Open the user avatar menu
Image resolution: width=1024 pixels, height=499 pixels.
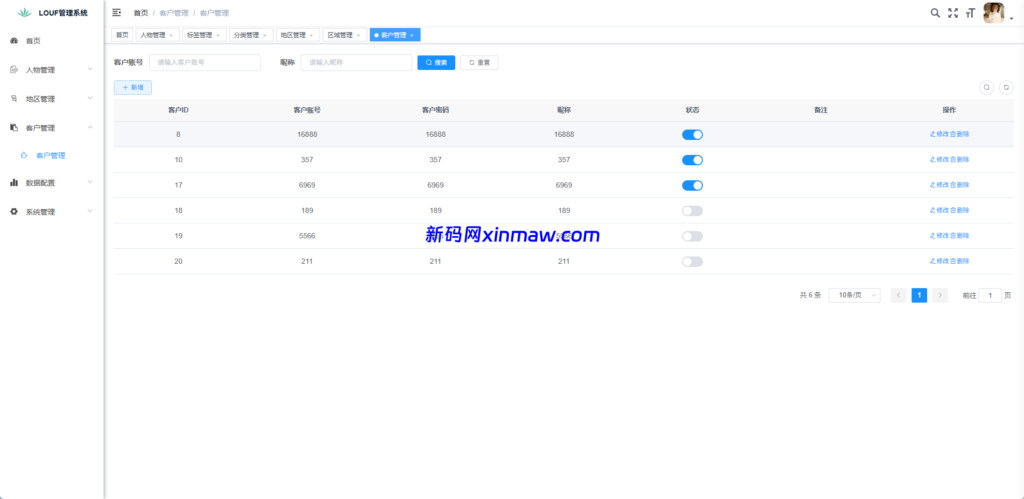tap(993, 12)
